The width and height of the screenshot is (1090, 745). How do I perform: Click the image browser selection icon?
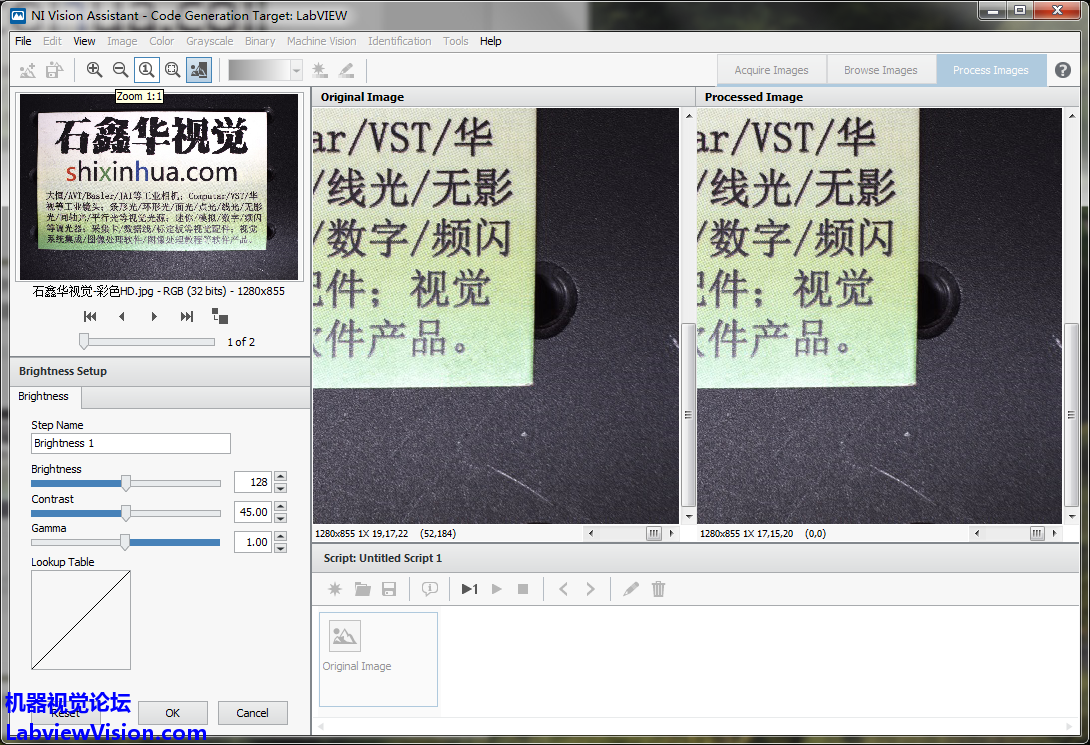(220, 316)
